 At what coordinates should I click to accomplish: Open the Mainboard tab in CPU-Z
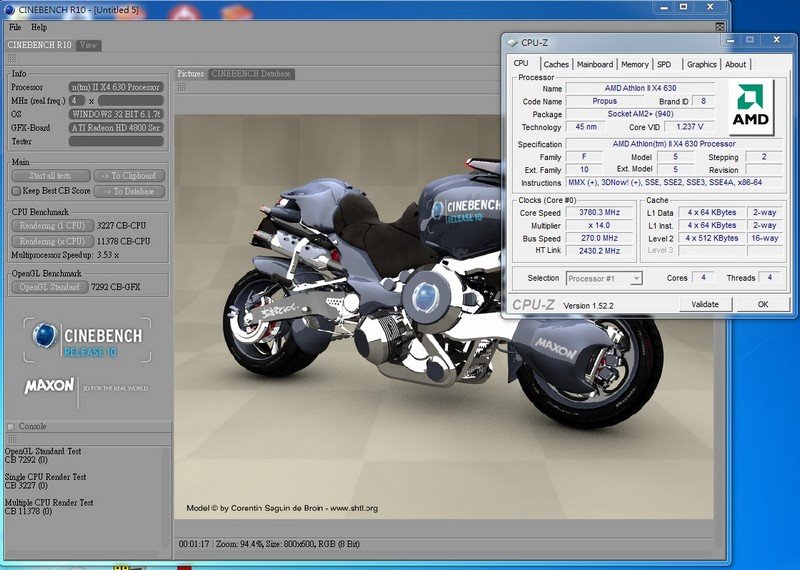[x=595, y=64]
